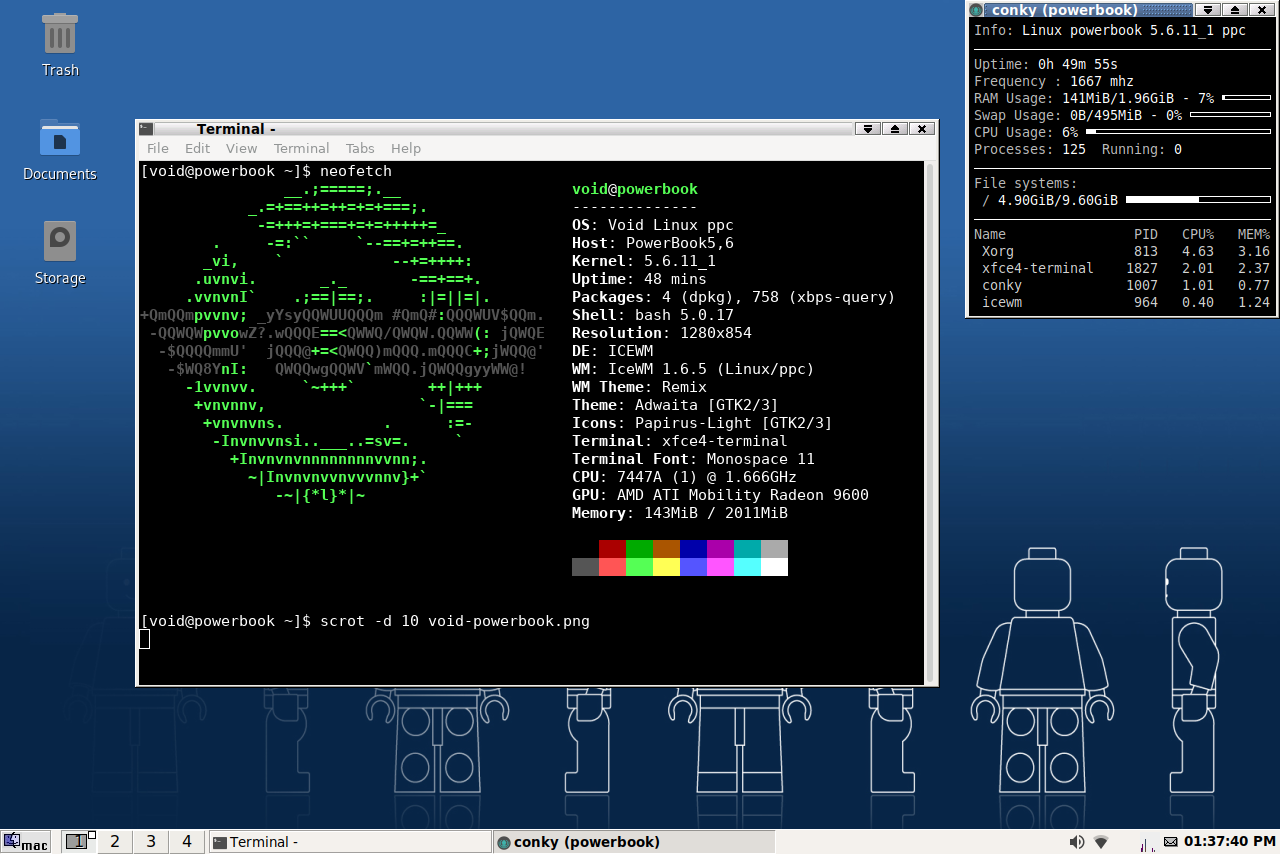
Task: Click the icewm process row in conky
Action: 1122,302
